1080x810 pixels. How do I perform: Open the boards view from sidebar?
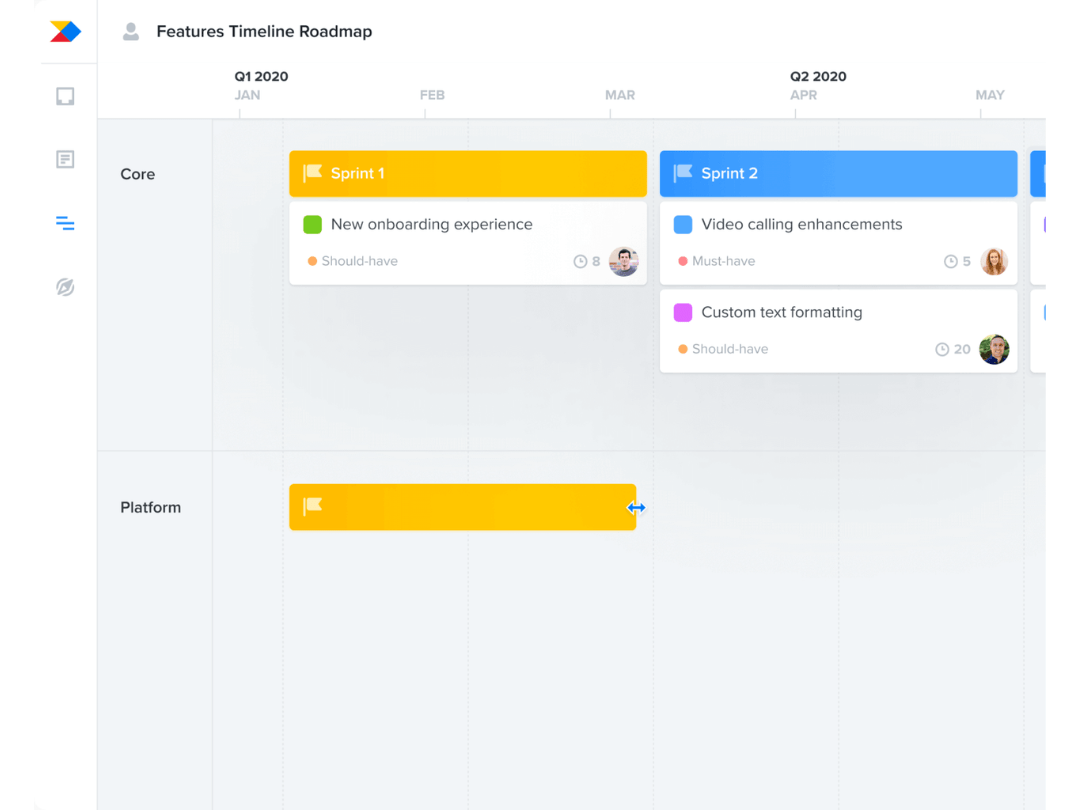tap(64, 95)
